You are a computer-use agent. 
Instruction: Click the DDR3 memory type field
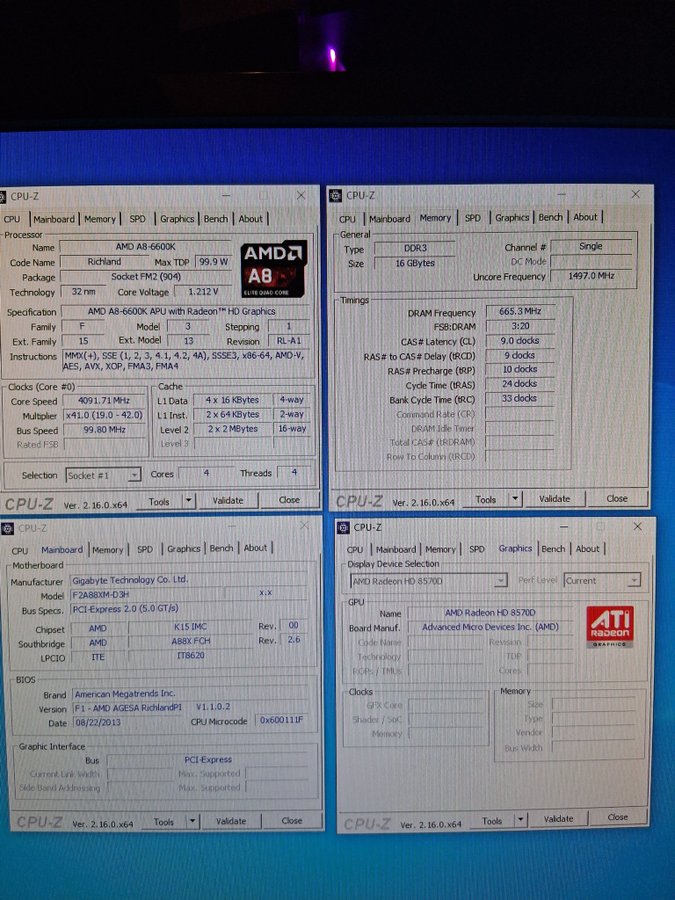coord(415,248)
